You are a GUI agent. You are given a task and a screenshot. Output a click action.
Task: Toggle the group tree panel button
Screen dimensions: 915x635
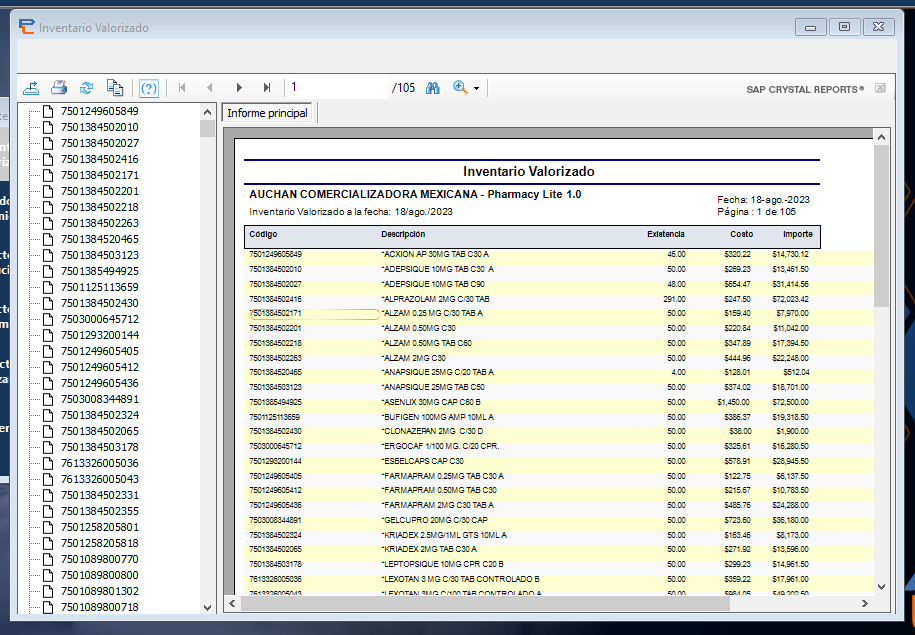click(x=149, y=89)
